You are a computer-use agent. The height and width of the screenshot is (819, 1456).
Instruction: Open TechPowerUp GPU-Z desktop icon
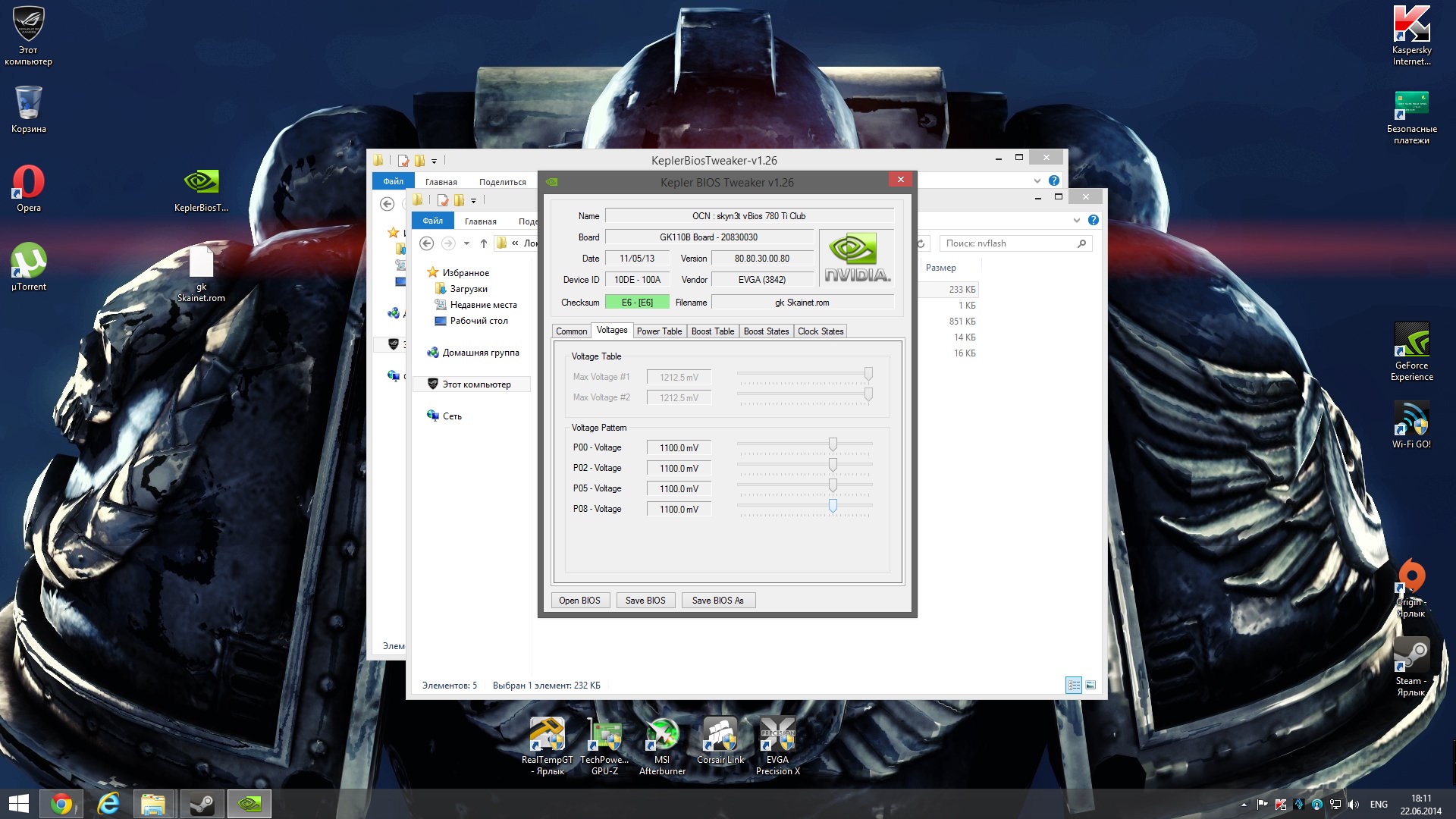[604, 735]
